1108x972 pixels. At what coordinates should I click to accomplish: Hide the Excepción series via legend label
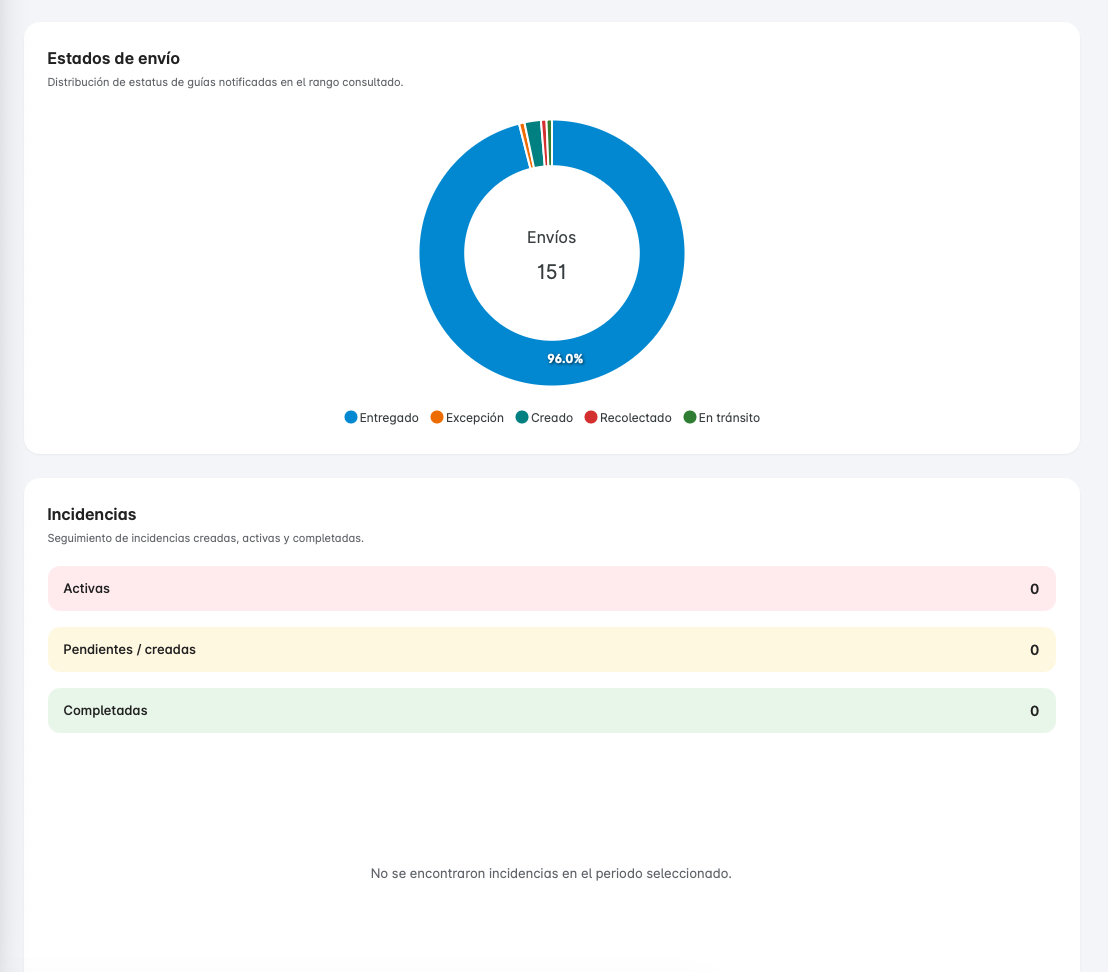474,418
